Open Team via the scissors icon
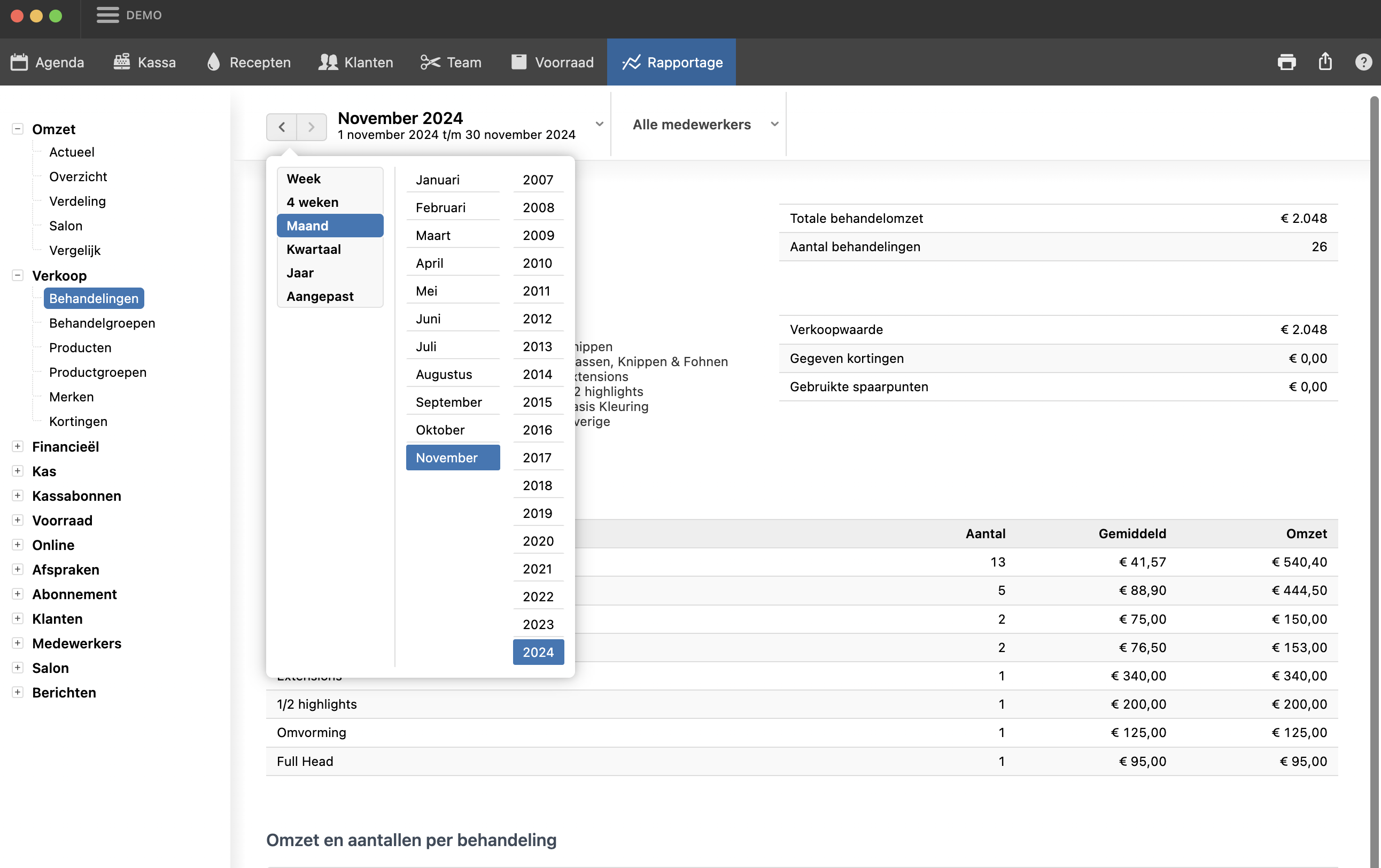Screen dimensions: 1381x868 coord(430,62)
